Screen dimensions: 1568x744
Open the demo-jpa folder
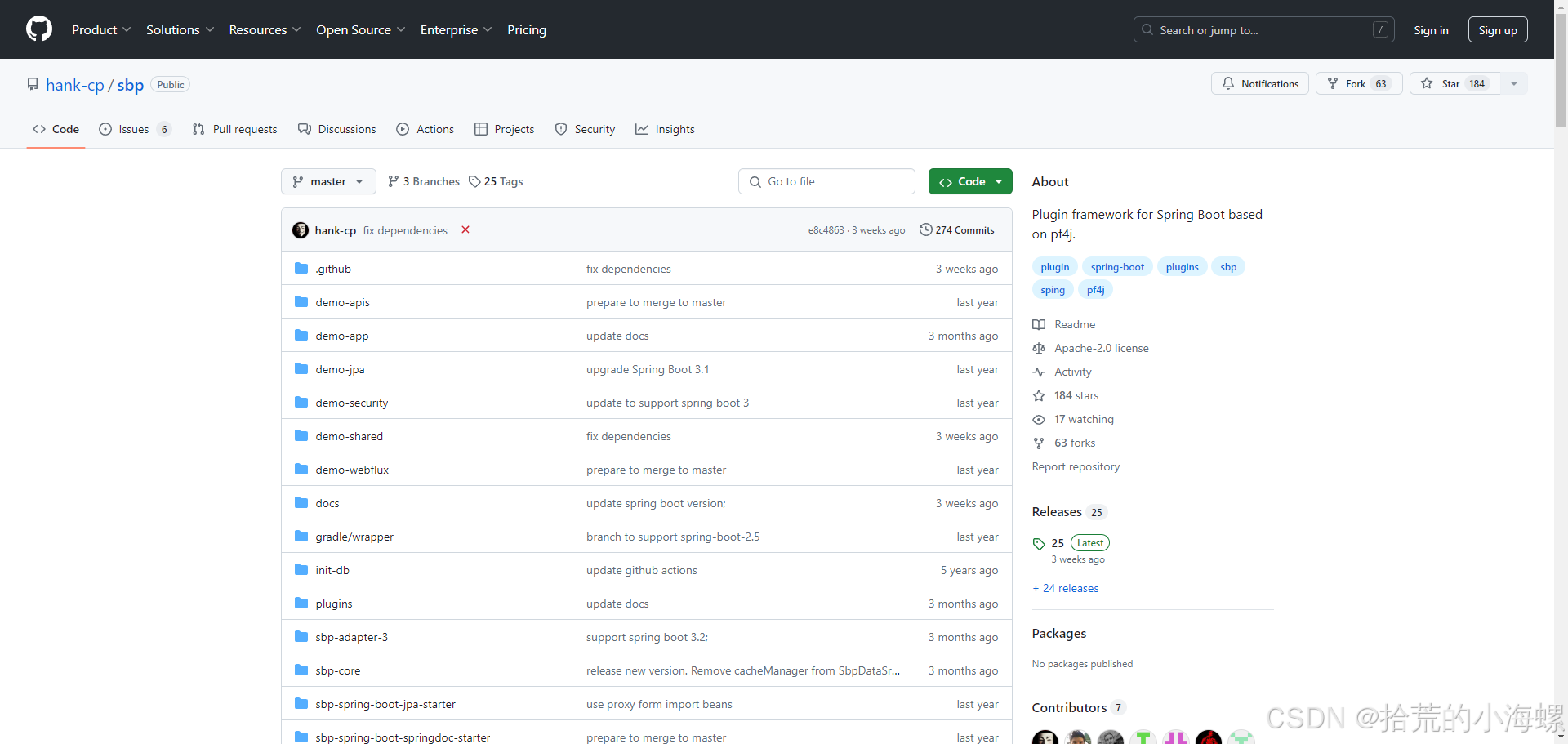tap(340, 369)
